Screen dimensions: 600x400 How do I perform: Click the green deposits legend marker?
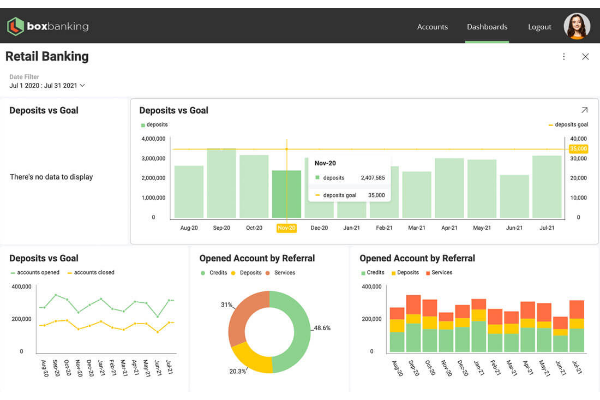(x=143, y=125)
